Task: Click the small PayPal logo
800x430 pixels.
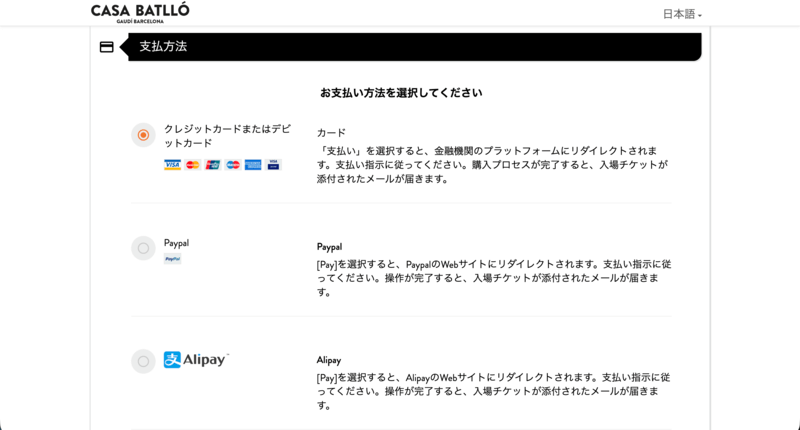Action: [x=172, y=259]
